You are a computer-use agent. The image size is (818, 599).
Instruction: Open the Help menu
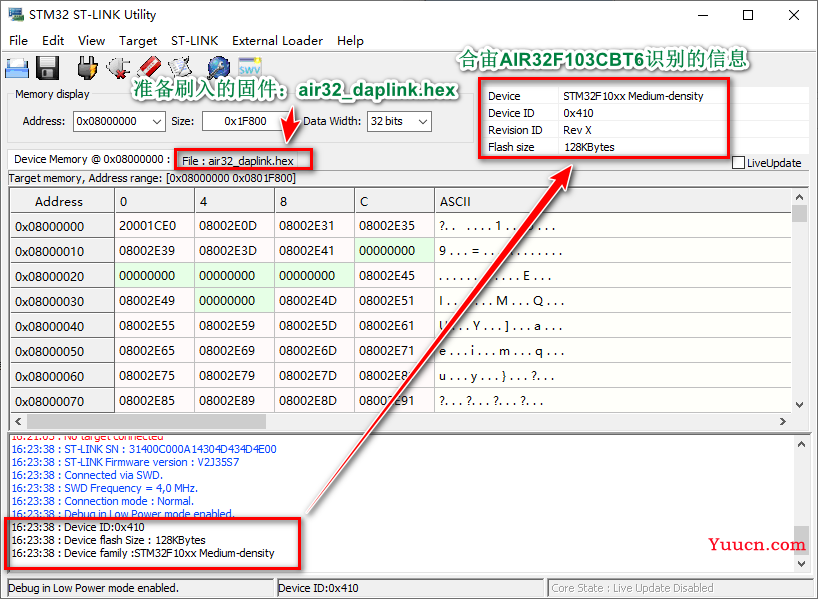[350, 41]
